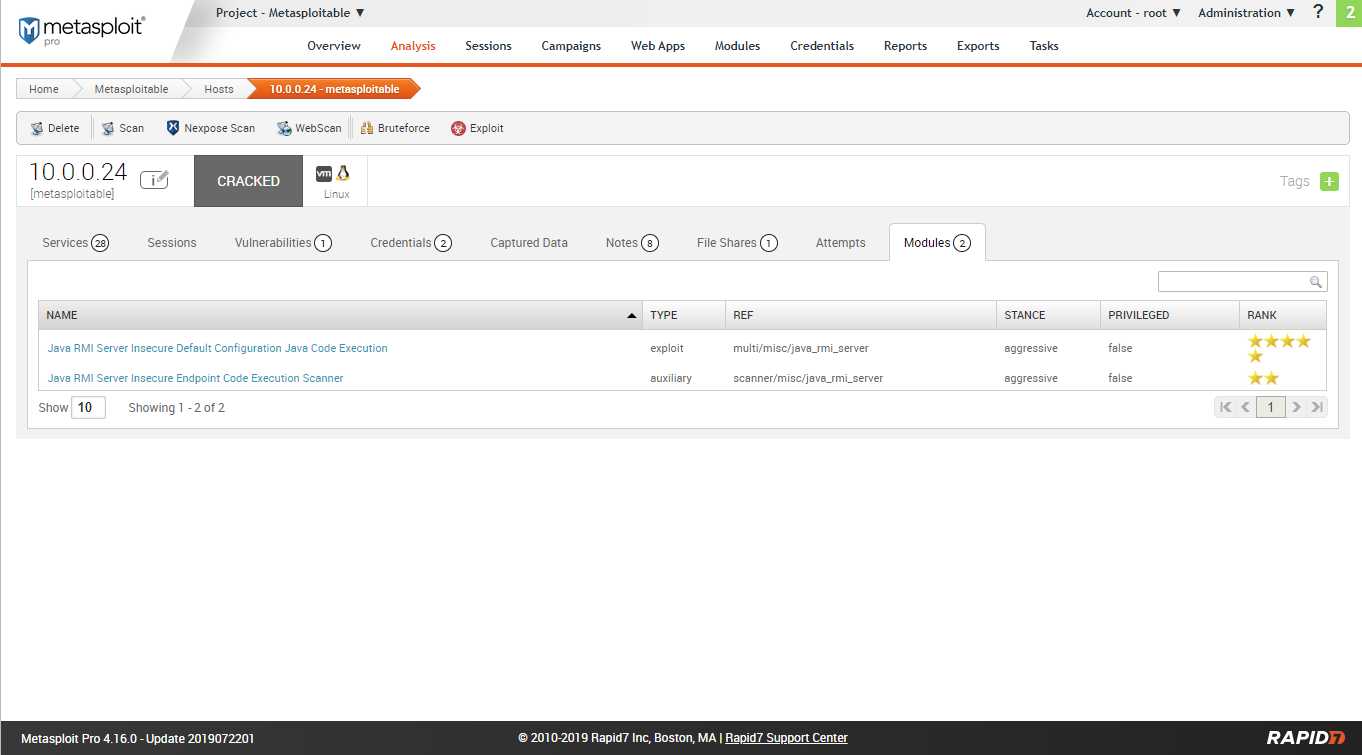Switch to the Services tab
Image resolution: width=1362 pixels, height=755 pixels.
pos(75,243)
